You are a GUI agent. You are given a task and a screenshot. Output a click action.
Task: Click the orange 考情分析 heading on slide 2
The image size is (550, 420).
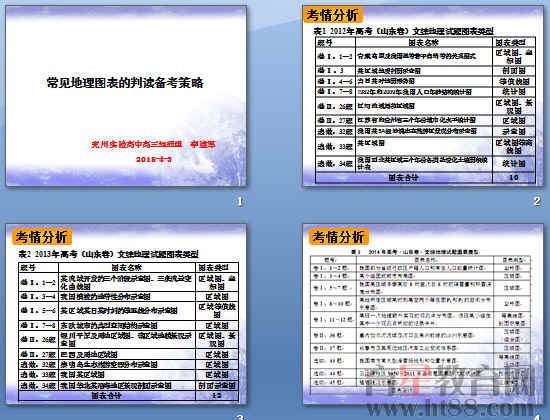pyautogui.click(x=332, y=15)
